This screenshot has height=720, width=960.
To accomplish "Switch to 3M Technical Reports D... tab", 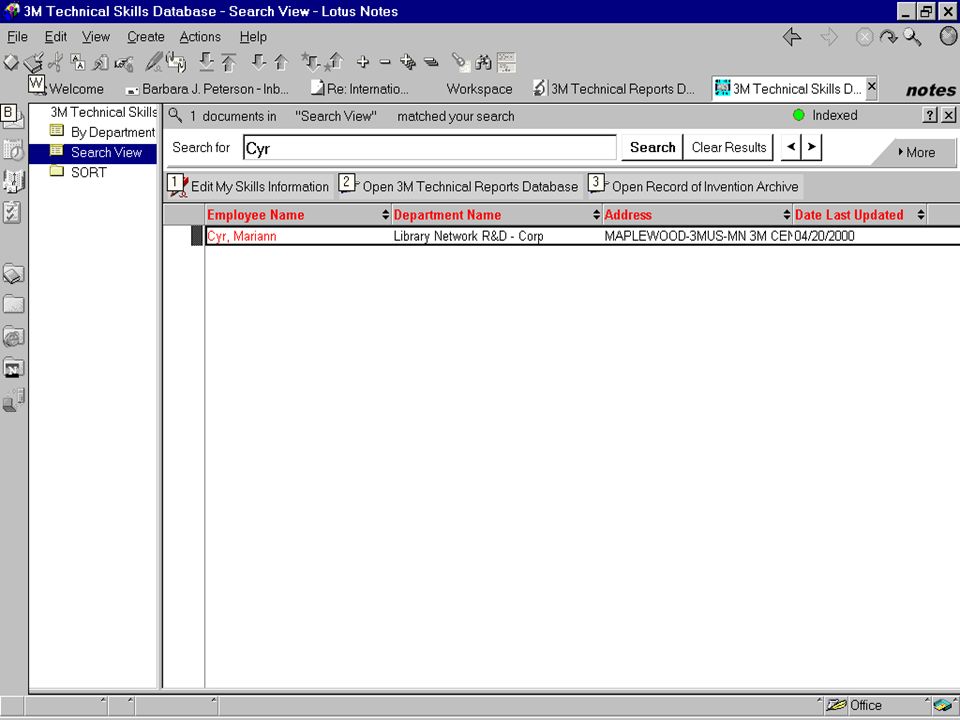I will coord(614,89).
